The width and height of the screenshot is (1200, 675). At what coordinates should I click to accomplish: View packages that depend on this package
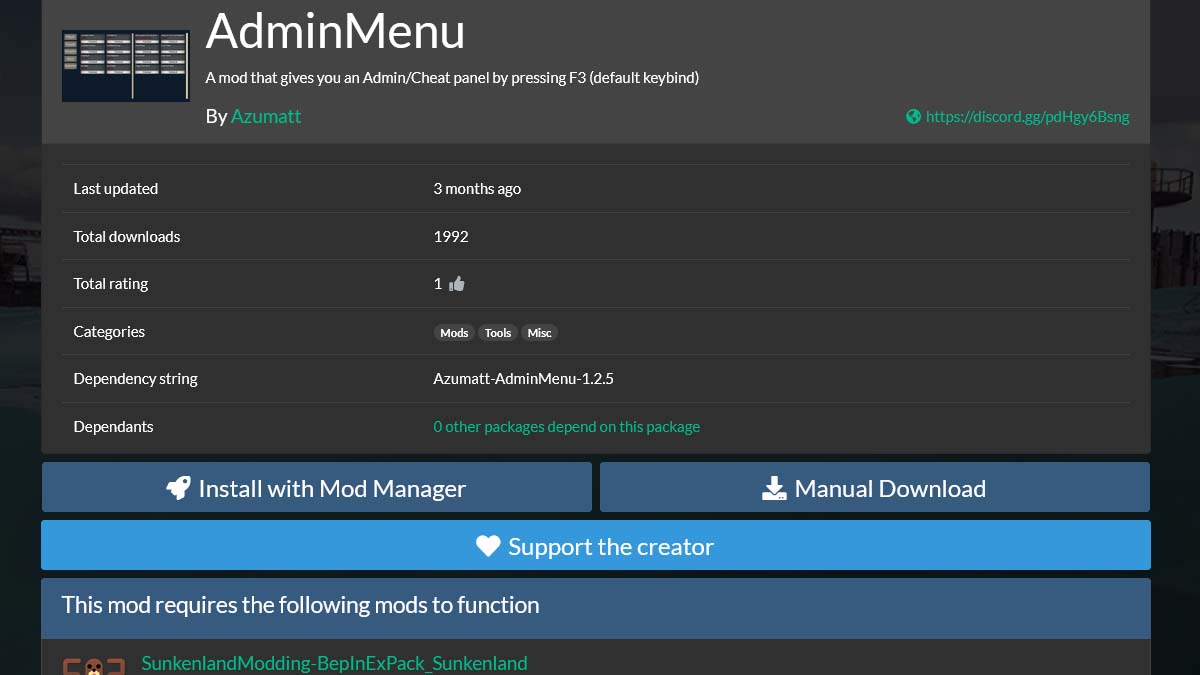(x=566, y=426)
